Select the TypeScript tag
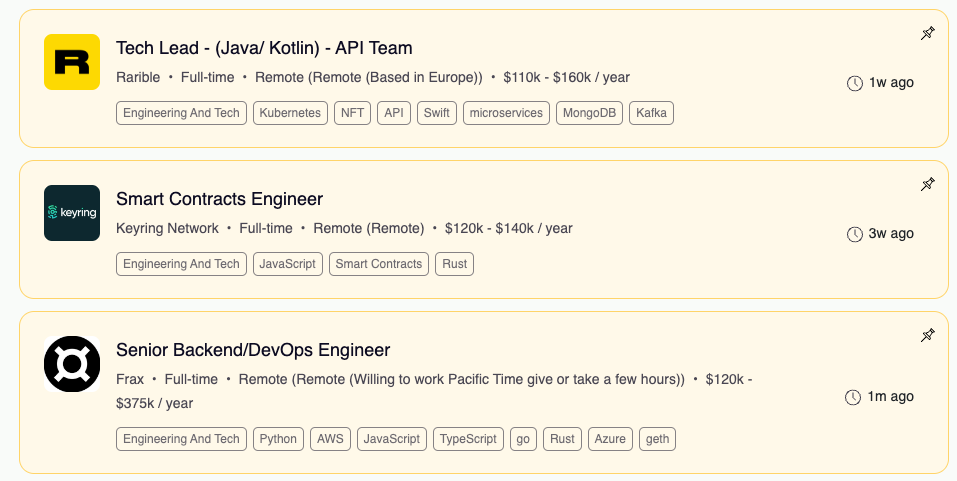Screen dimensions: 957x481 coord(468,439)
